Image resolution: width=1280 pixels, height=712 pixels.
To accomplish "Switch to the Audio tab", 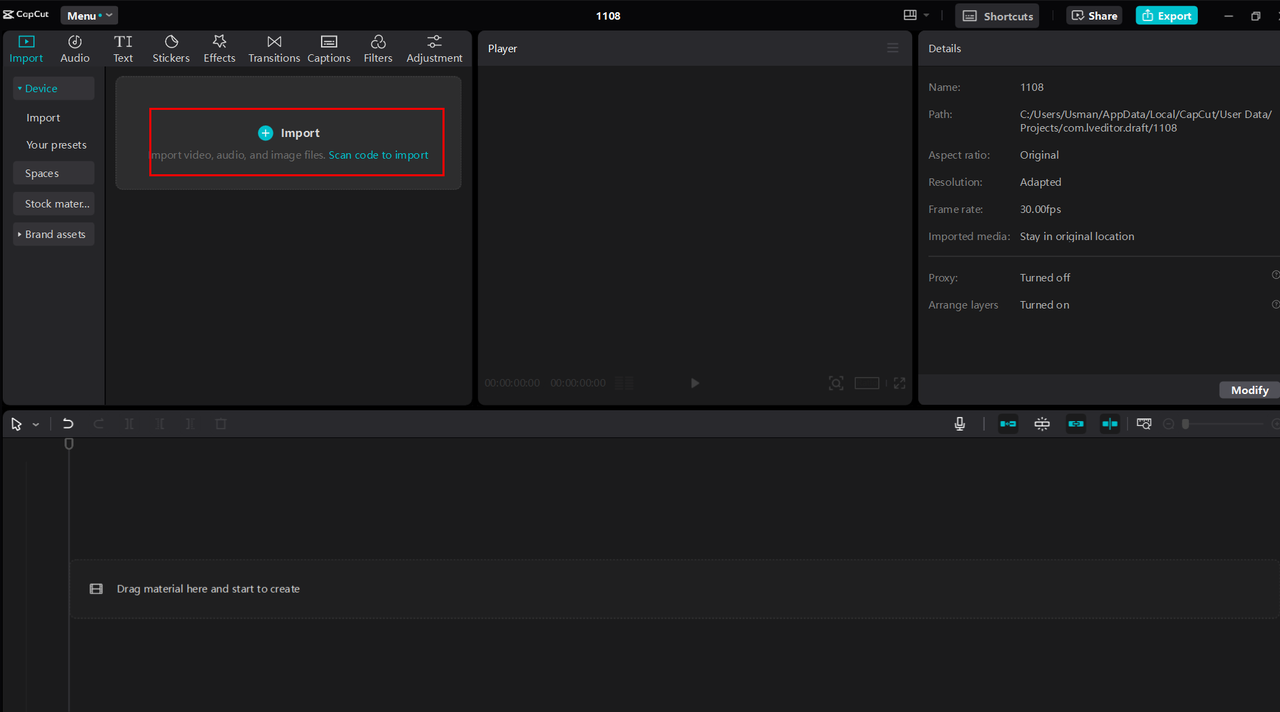I will click(75, 49).
